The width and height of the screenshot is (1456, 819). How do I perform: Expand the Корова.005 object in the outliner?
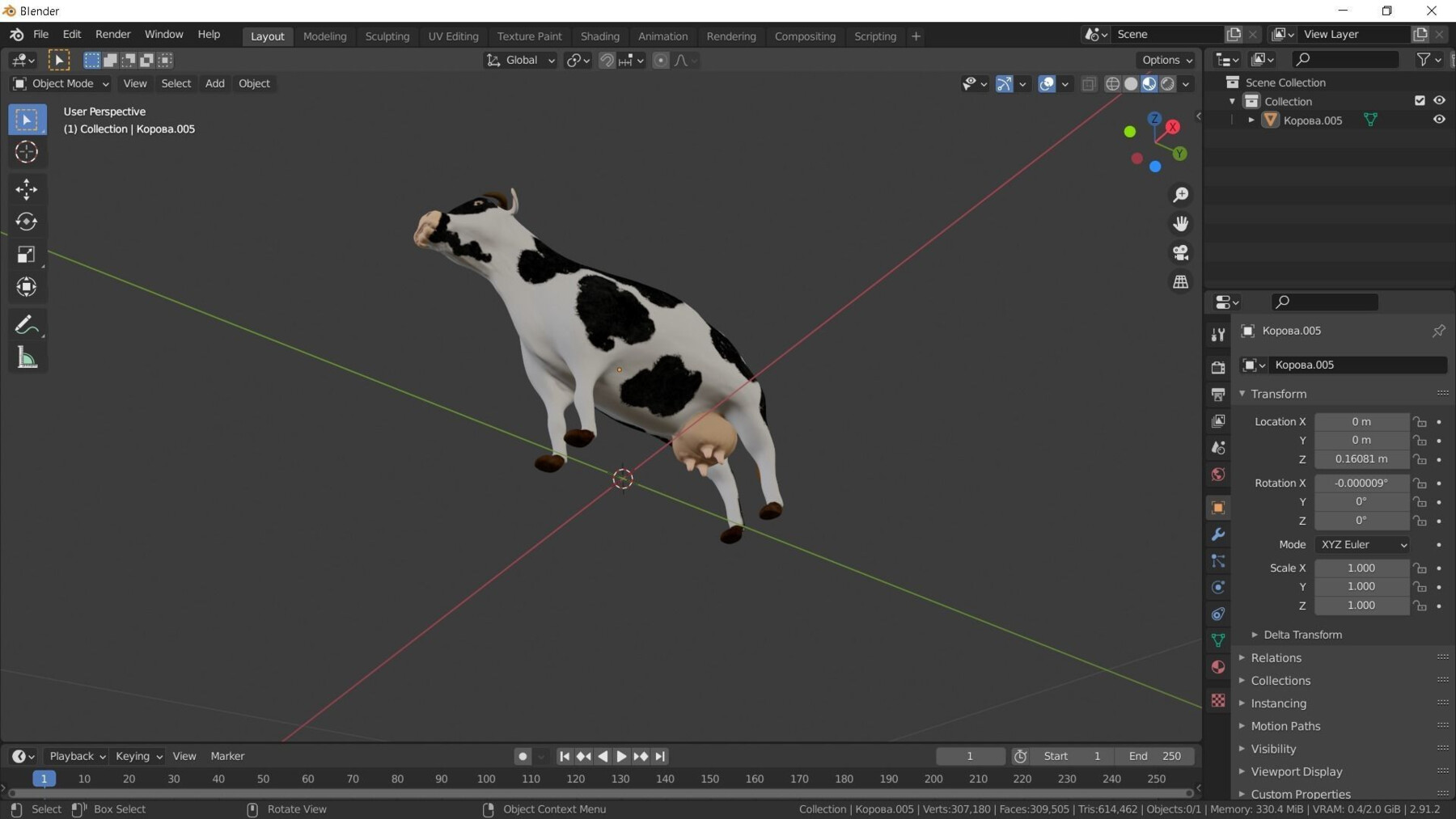pyautogui.click(x=1250, y=119)
